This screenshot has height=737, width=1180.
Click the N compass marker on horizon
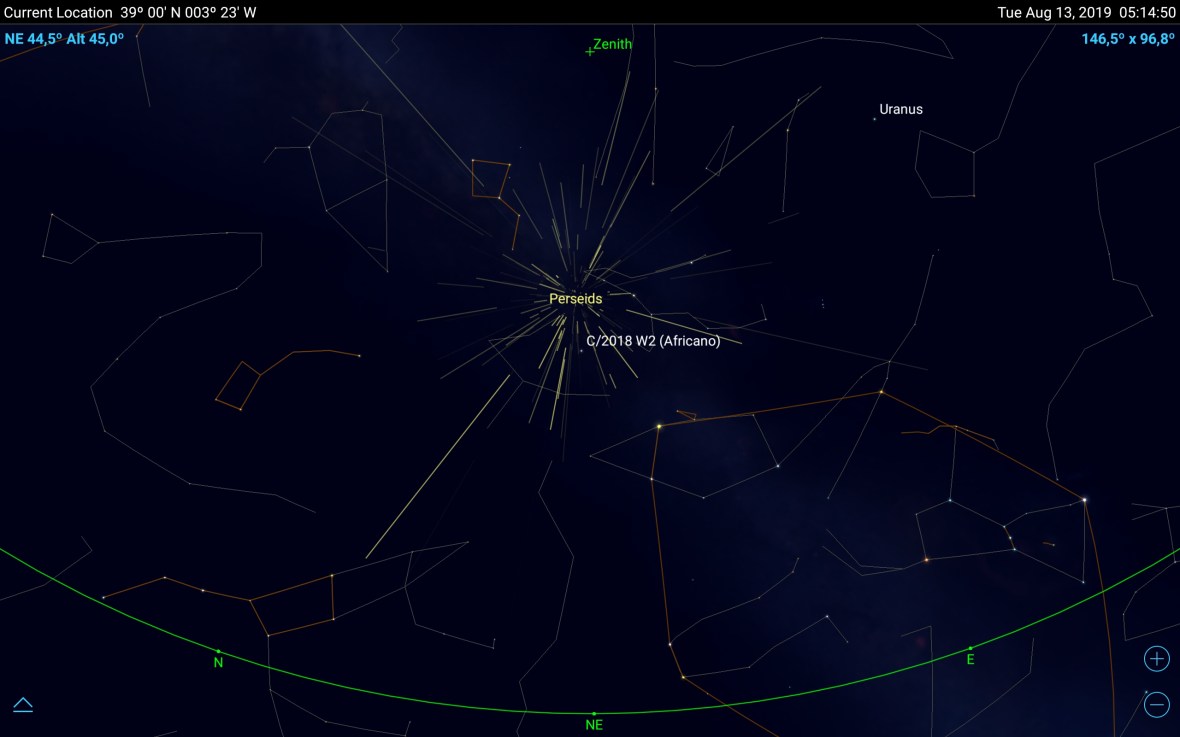click(217, 660)
